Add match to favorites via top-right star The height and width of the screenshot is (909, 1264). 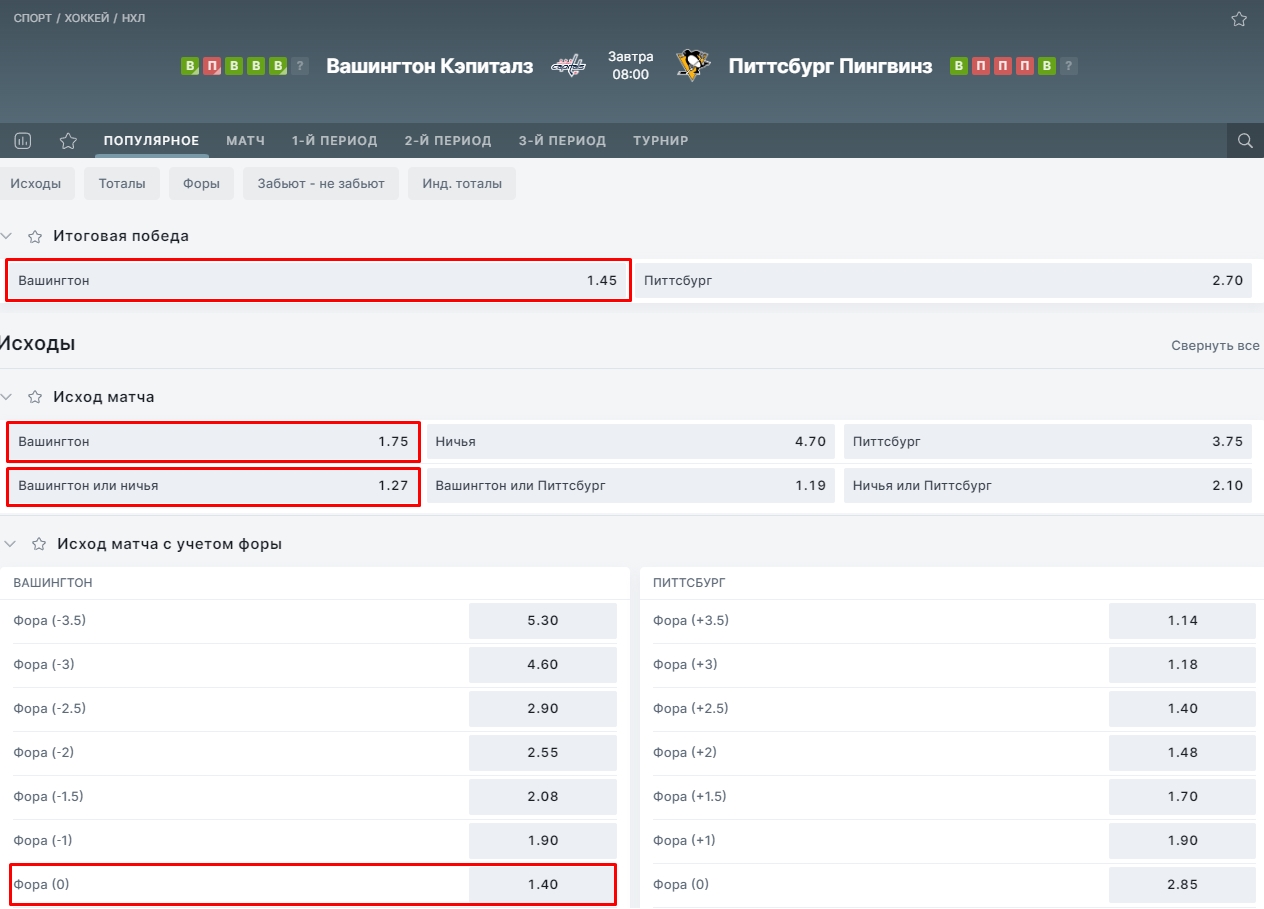pos(1239,19)
